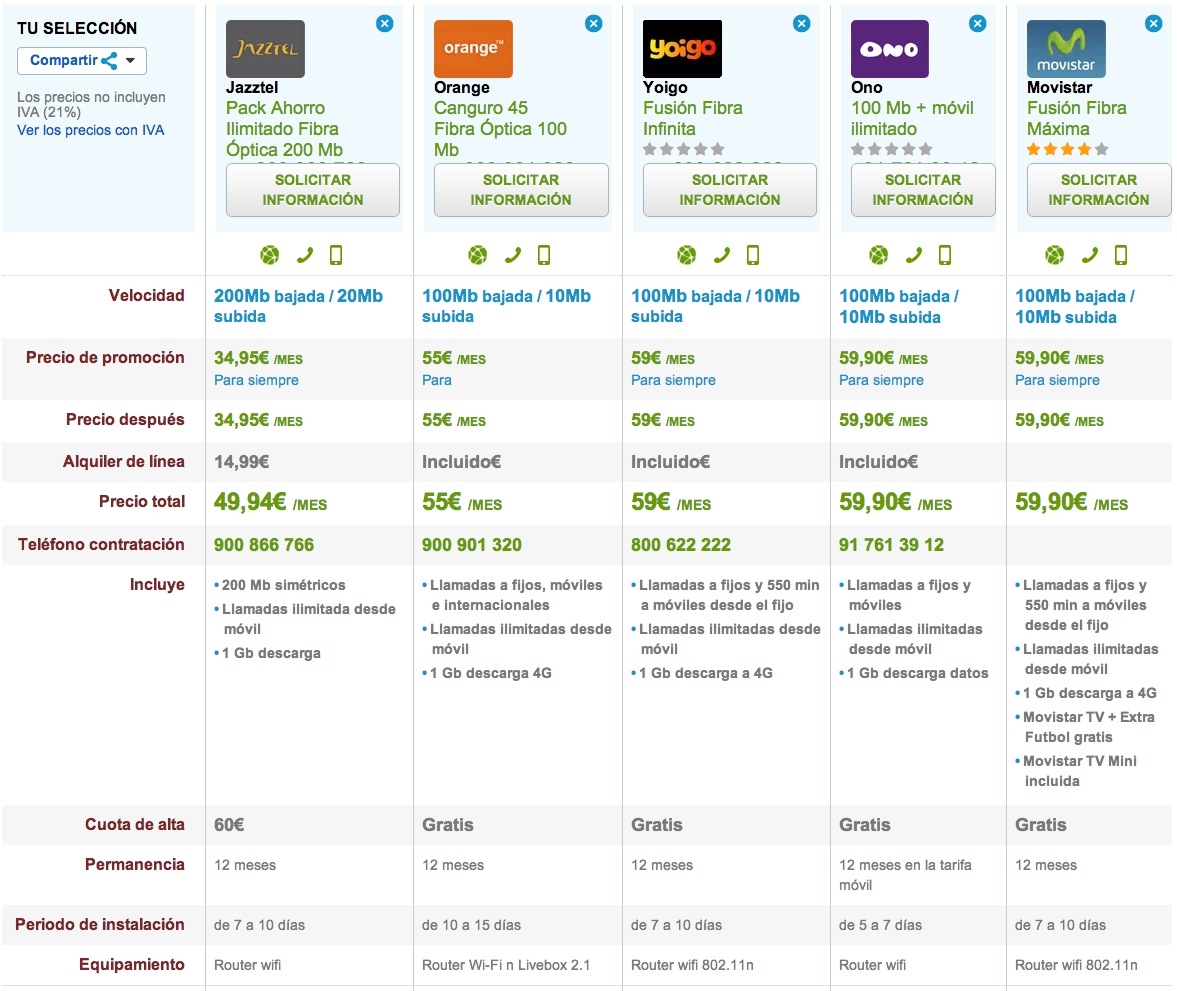Screen dimensions: 1177x991
Task: Select Jazztel phone number 900 866 766
Action: click(x=264, y=545)
